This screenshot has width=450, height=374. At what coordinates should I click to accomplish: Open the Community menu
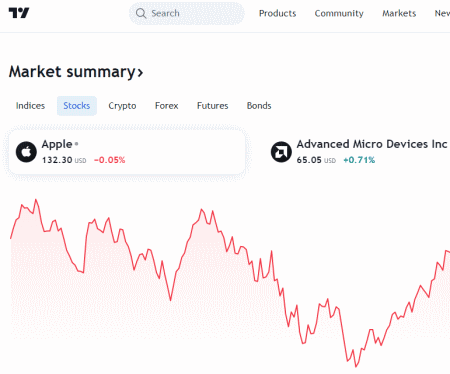click(339, 13)
